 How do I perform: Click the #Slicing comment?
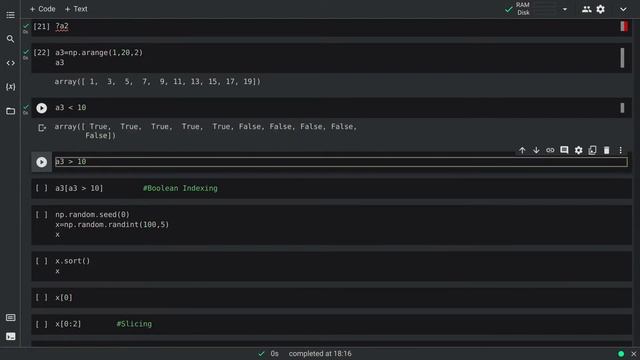pos(134,324)
